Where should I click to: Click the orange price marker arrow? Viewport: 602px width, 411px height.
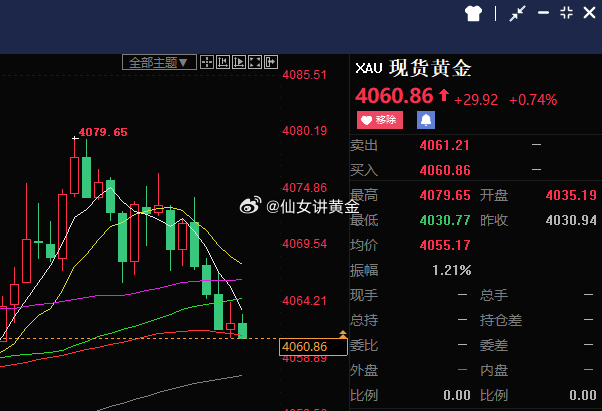coord(343,334)
